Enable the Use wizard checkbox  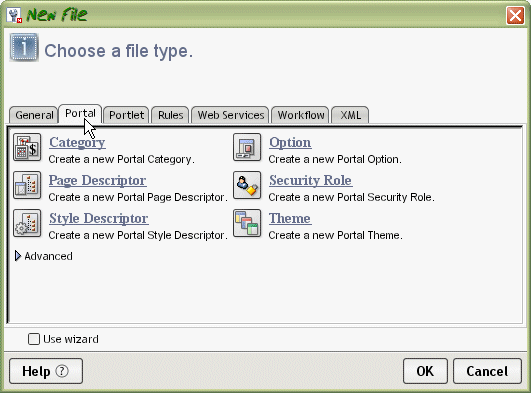tap(34, 339)
